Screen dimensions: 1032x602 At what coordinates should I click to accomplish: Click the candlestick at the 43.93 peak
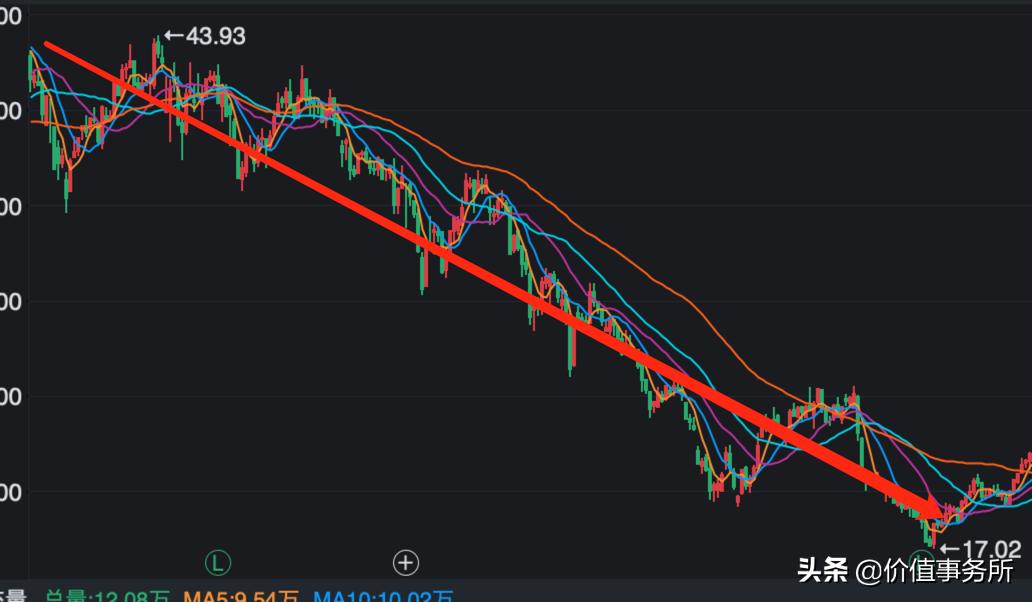coord(158,56)
